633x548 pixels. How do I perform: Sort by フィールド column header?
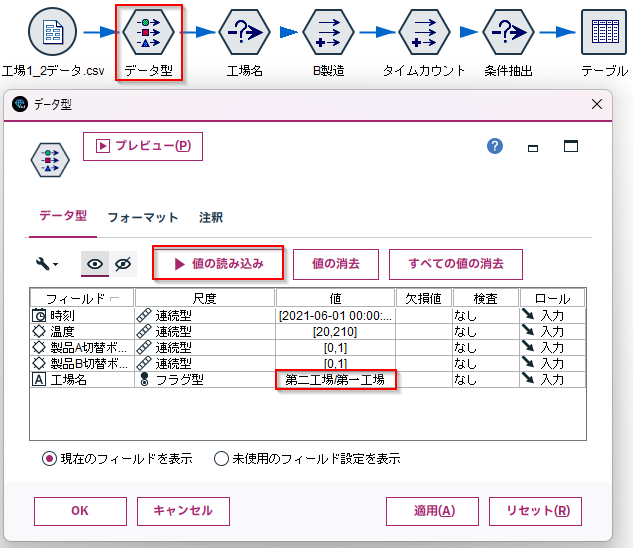coord(82,298)
